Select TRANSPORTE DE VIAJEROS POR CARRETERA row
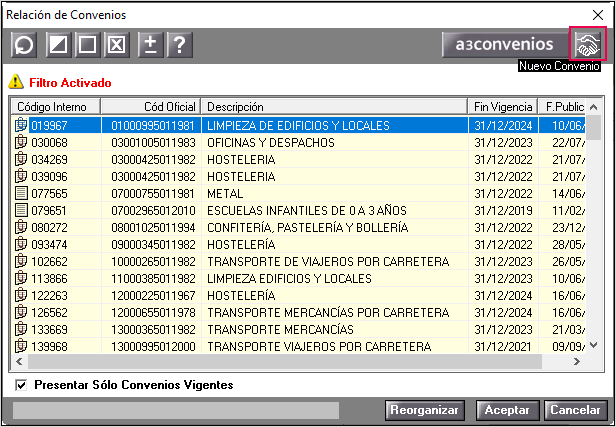Viewport: 616px width, 427px height. (x=299, y=261)
